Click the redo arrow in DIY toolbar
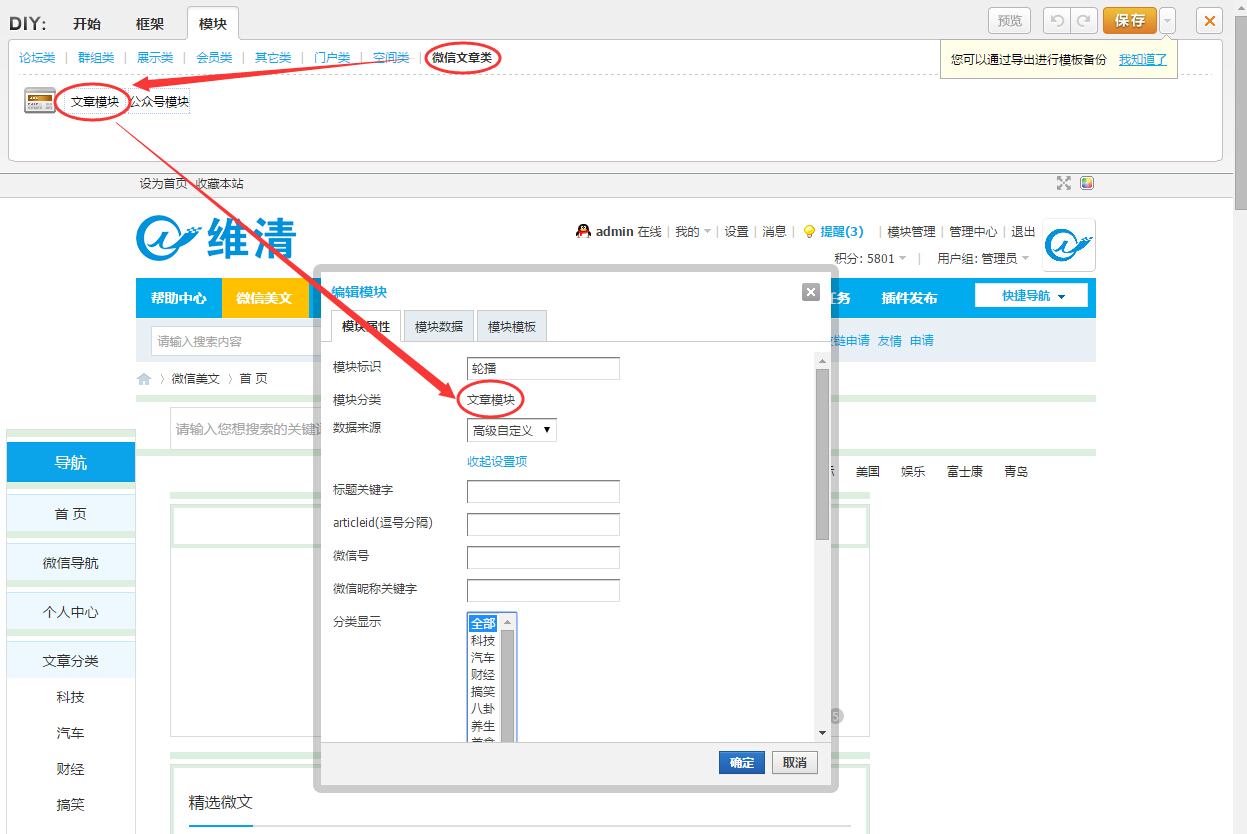1247x834 pixels. tap(1083, 20)
